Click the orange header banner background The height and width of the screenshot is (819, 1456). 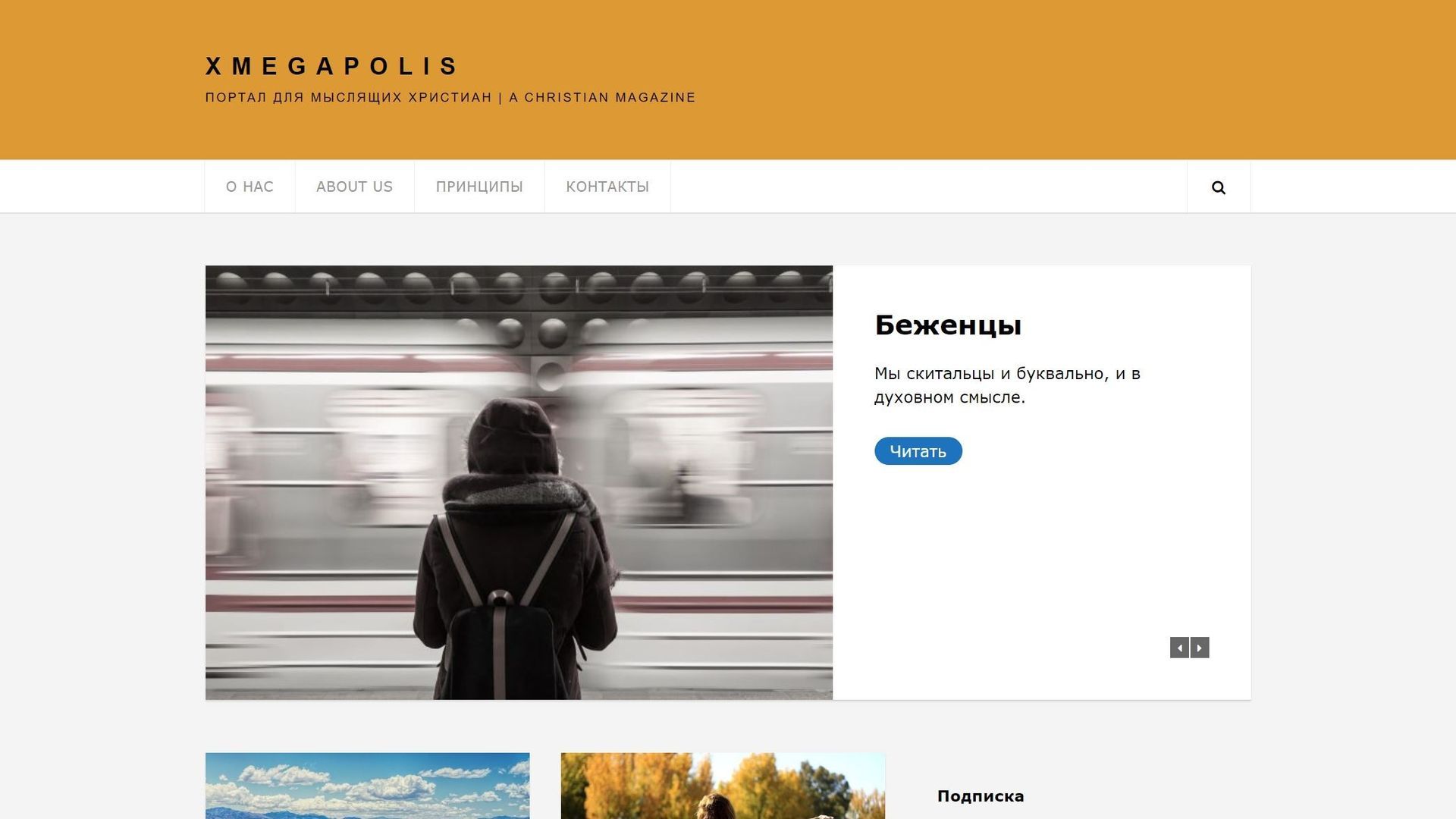986,80
